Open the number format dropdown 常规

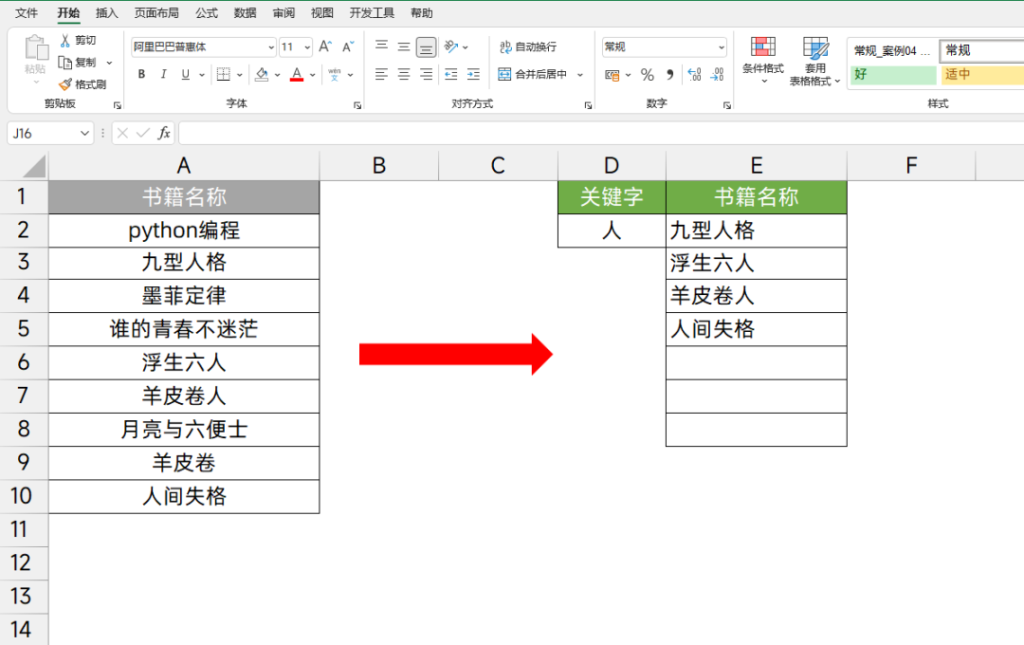click(x=721, y=47)
